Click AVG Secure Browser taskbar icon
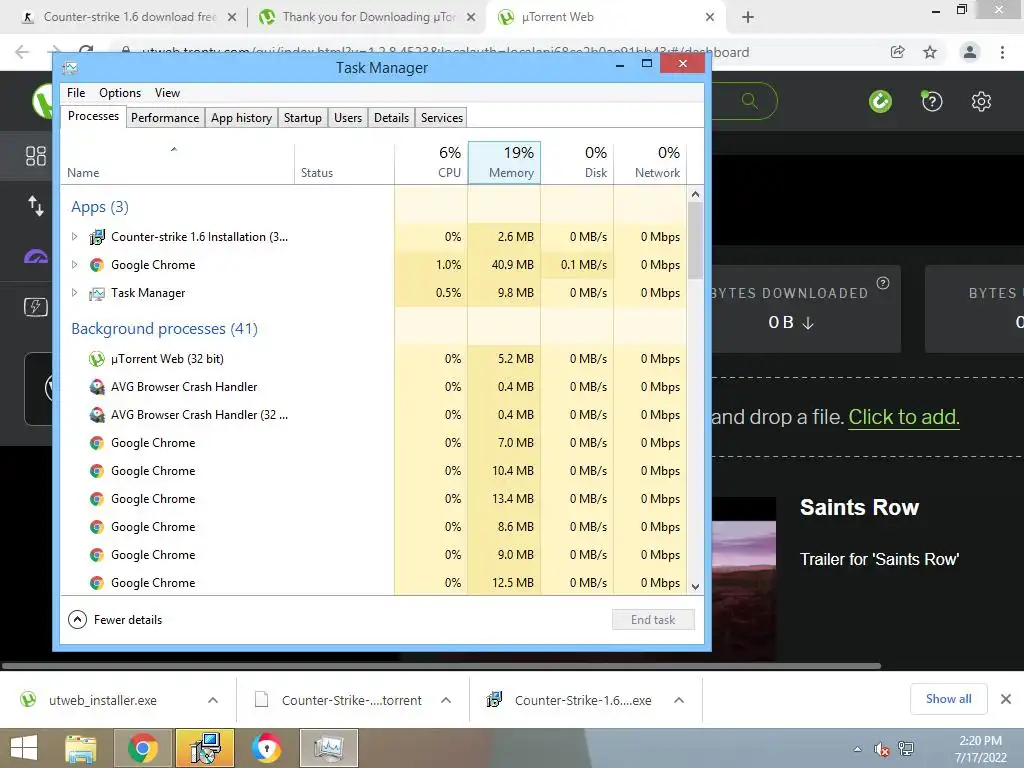This screenshot has height=768, width=1024. [x=267, y=748]
